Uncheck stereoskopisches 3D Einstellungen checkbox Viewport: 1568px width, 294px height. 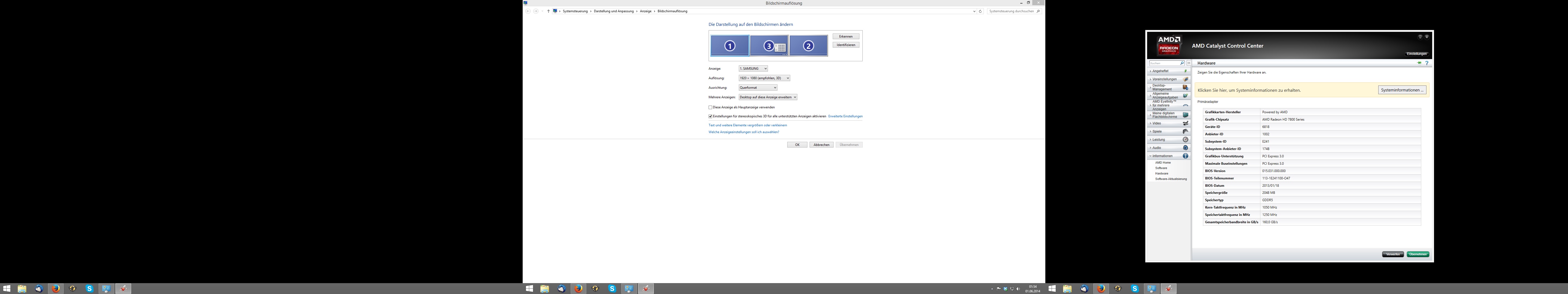click(710, 116)
